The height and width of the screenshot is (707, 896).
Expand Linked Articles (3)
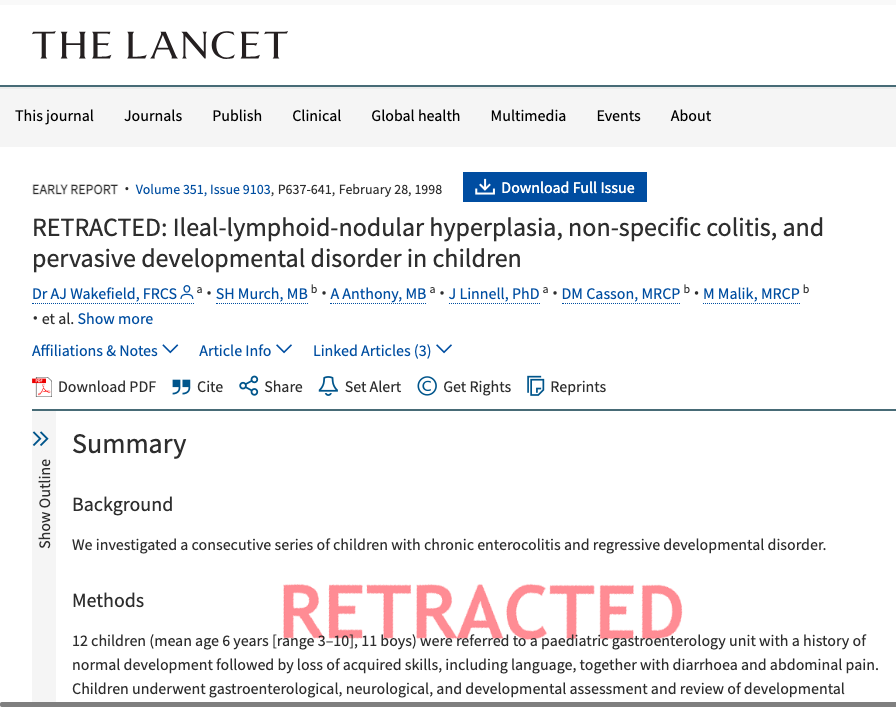tap(382, 350)
